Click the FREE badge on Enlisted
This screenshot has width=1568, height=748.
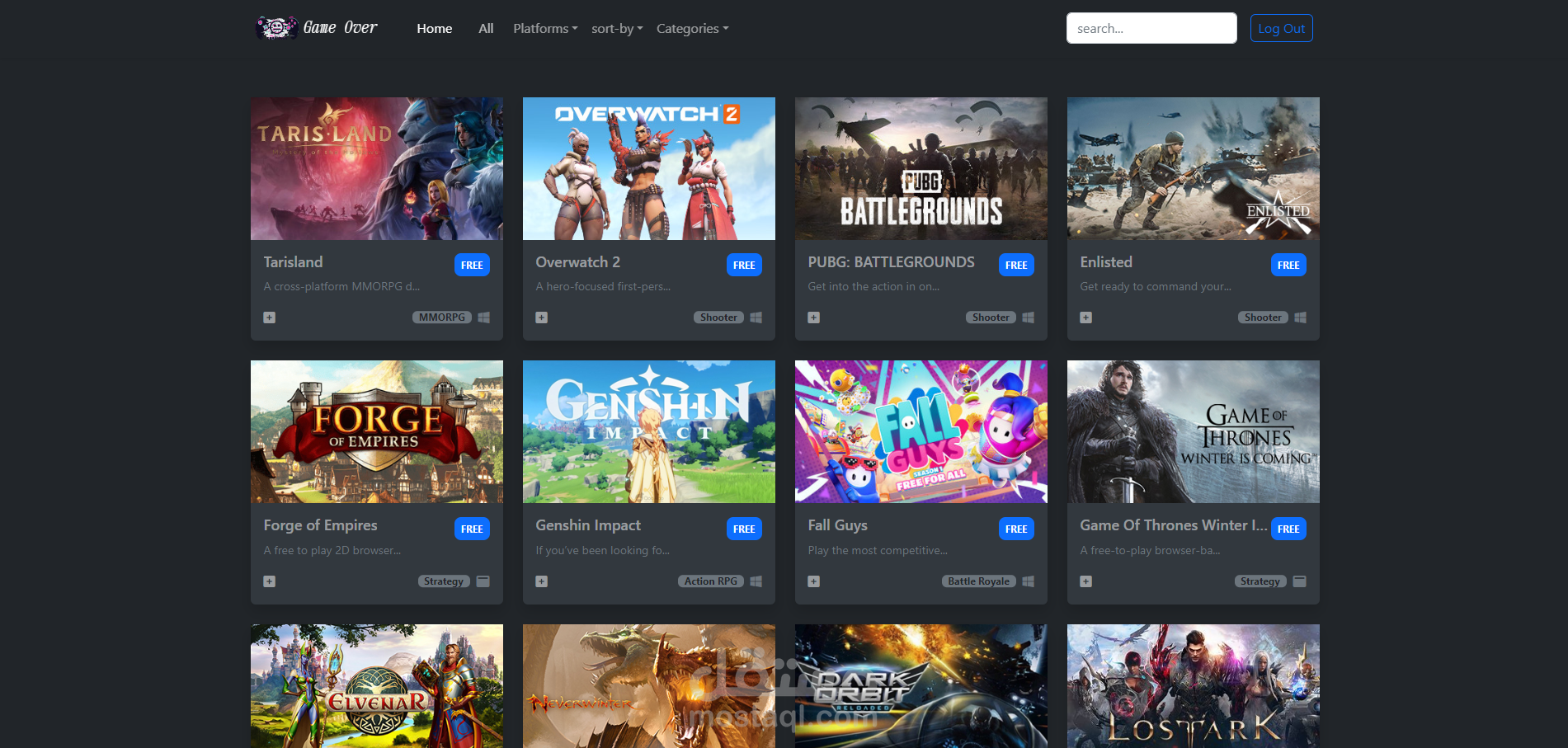coord(1288,265)
